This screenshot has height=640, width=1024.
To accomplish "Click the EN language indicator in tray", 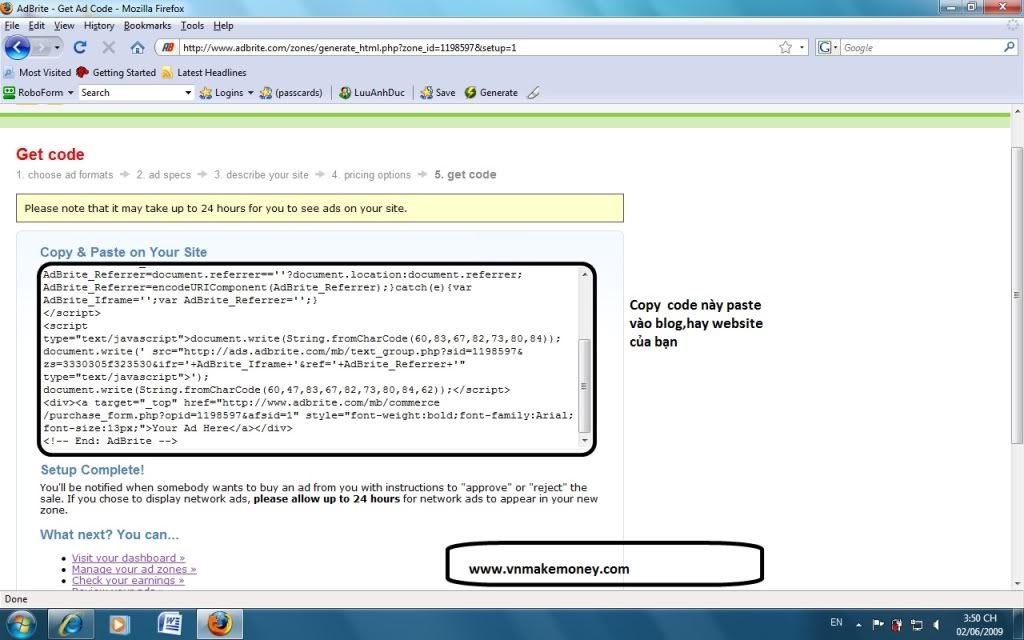I will [836, 623].
